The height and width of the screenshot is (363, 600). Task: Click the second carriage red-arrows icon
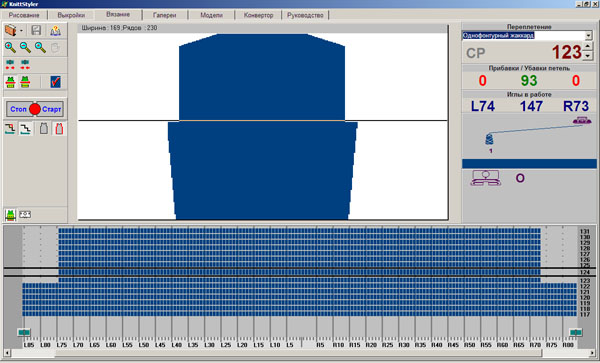click(25, 64)
